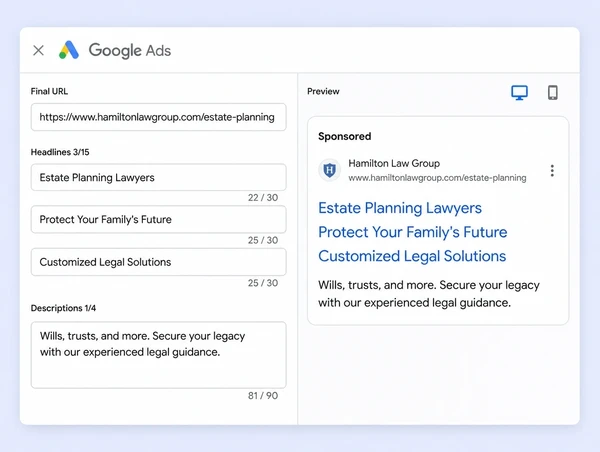Click the 81 / 90 character counter
Screen dimensions: 600x452
(x=263, y=396)
